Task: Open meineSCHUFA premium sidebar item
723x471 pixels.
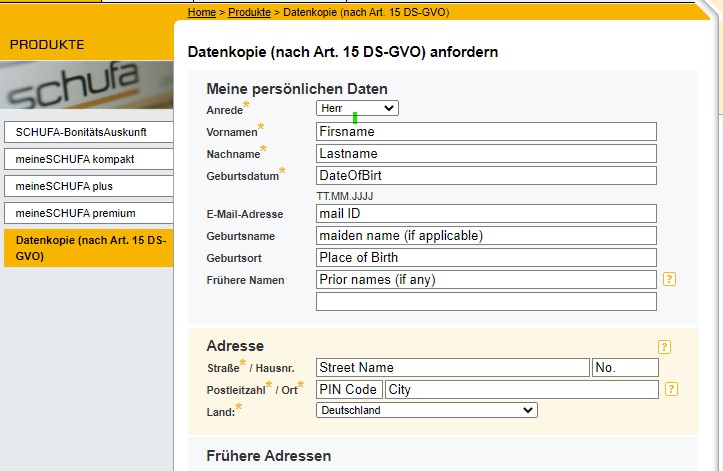Action: pyautogui.click(x=87, y=213)
